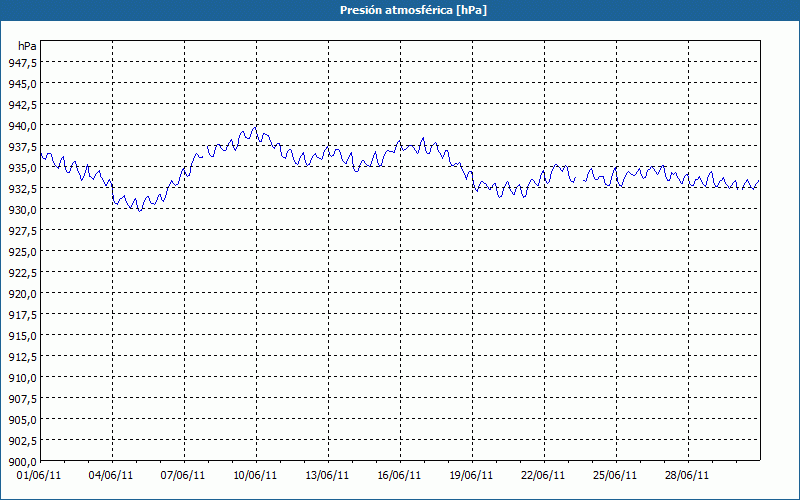Select the 920,0 y-axis label
The height and width of the screenshot is (500, 800).
click(x=22, y=294)
